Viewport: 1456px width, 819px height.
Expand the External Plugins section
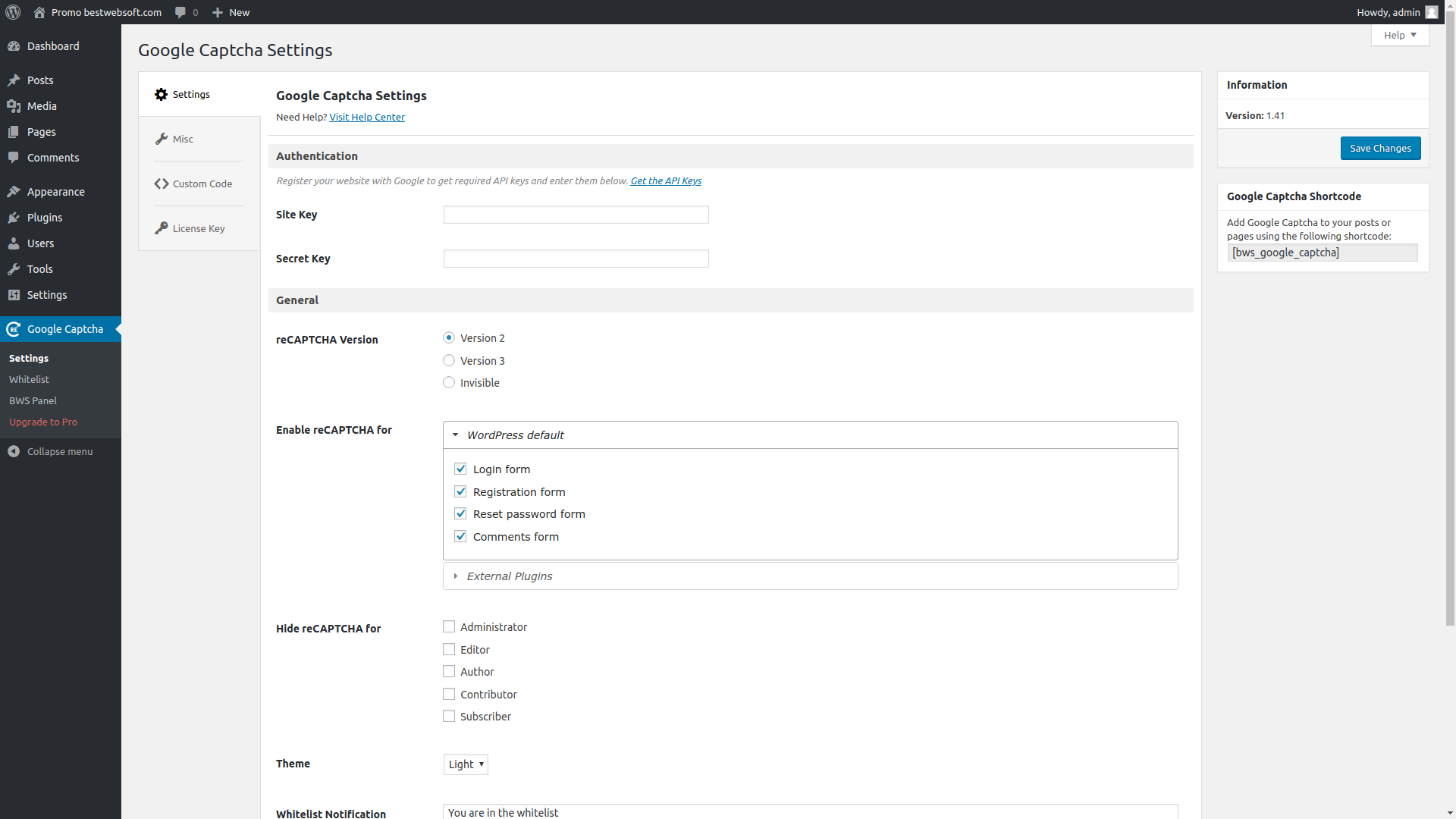tap(509, 576)
